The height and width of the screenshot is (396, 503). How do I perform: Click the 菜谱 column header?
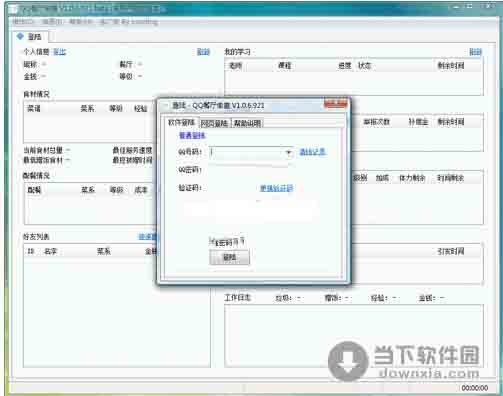tap(34, 108)
